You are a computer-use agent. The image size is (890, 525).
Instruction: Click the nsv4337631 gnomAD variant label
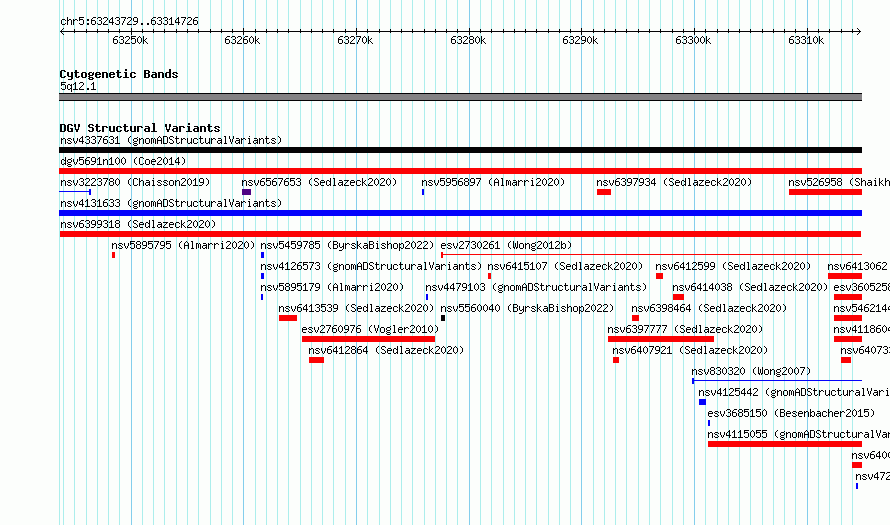[x=171, y=140]
